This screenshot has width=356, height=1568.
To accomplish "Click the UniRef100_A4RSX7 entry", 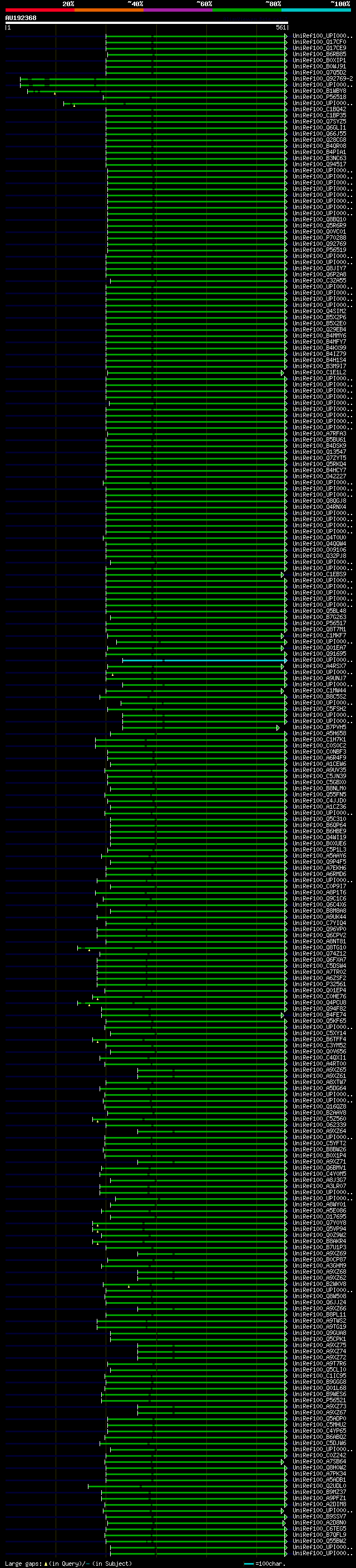I will click(x=319, y=666).
